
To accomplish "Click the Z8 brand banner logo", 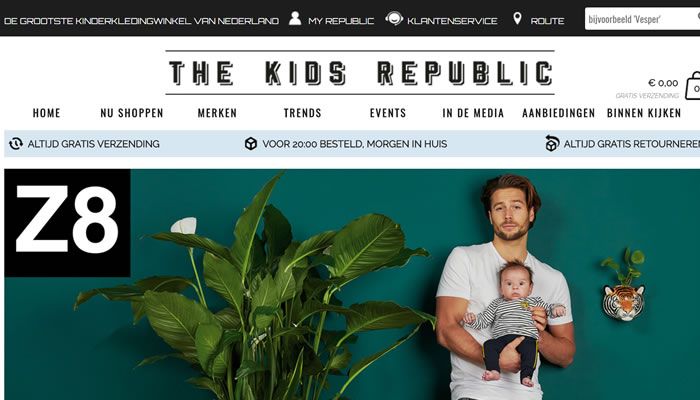I will pyautogui.click(x=67, y=223).
